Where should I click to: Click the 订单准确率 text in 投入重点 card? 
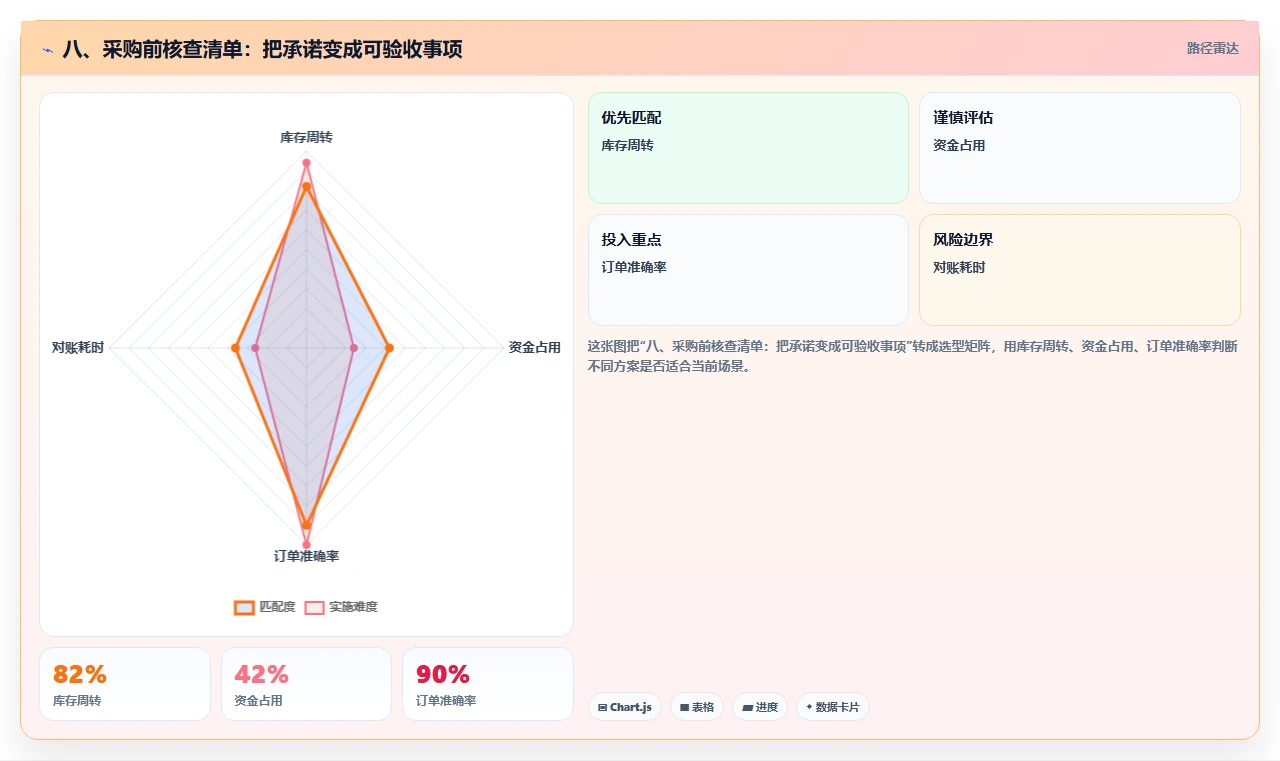[634, 267]
